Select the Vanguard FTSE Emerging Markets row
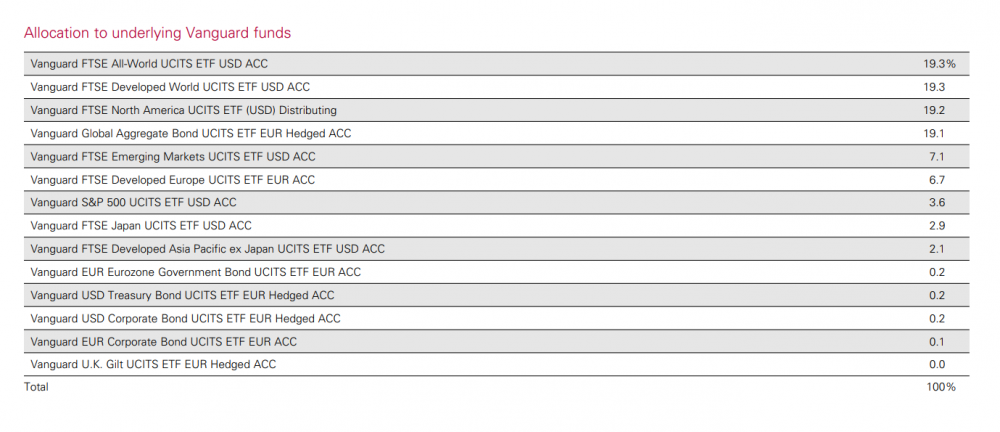The image size is (1000, 432). tap(490, 156)
